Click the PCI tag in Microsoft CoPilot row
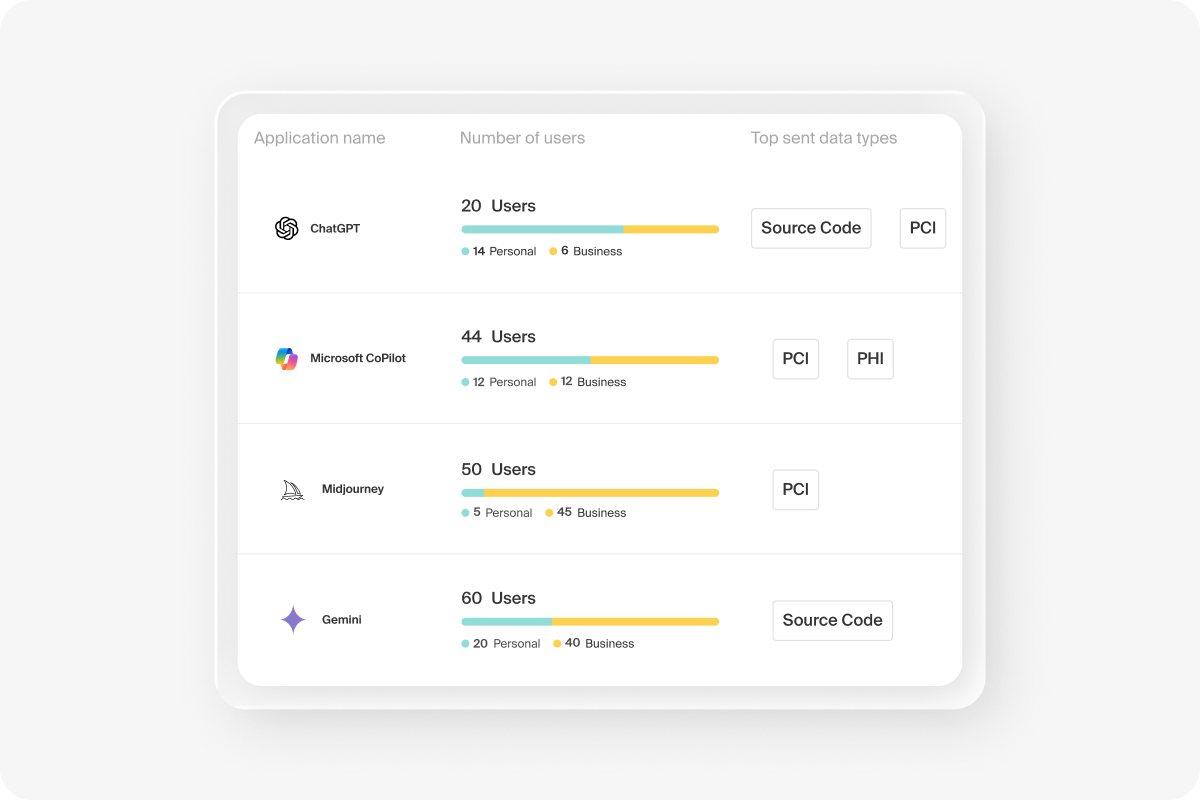 coord(796,359)
